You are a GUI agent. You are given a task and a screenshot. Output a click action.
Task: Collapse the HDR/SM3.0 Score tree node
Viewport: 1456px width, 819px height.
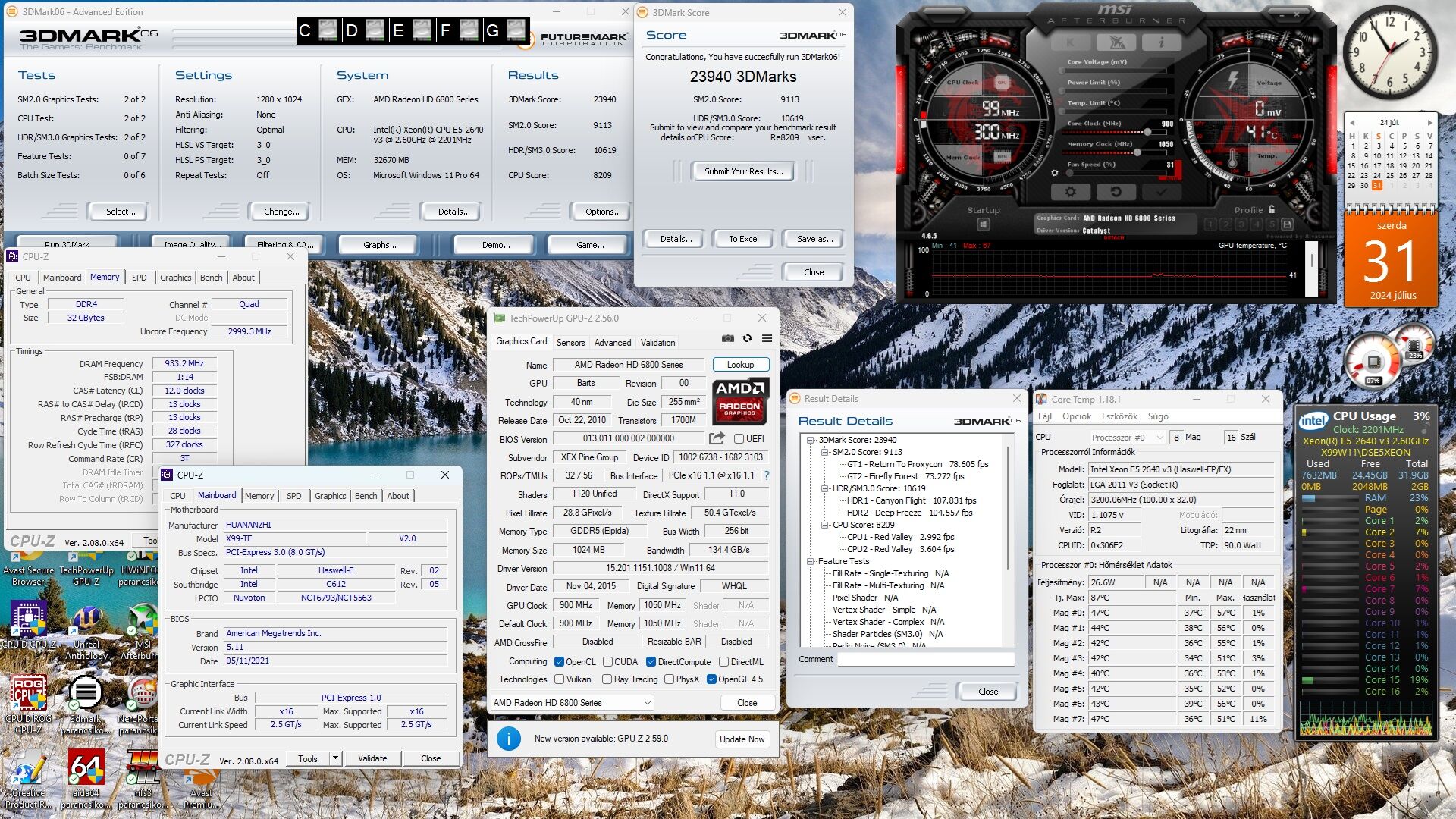[x=824, y=488]
